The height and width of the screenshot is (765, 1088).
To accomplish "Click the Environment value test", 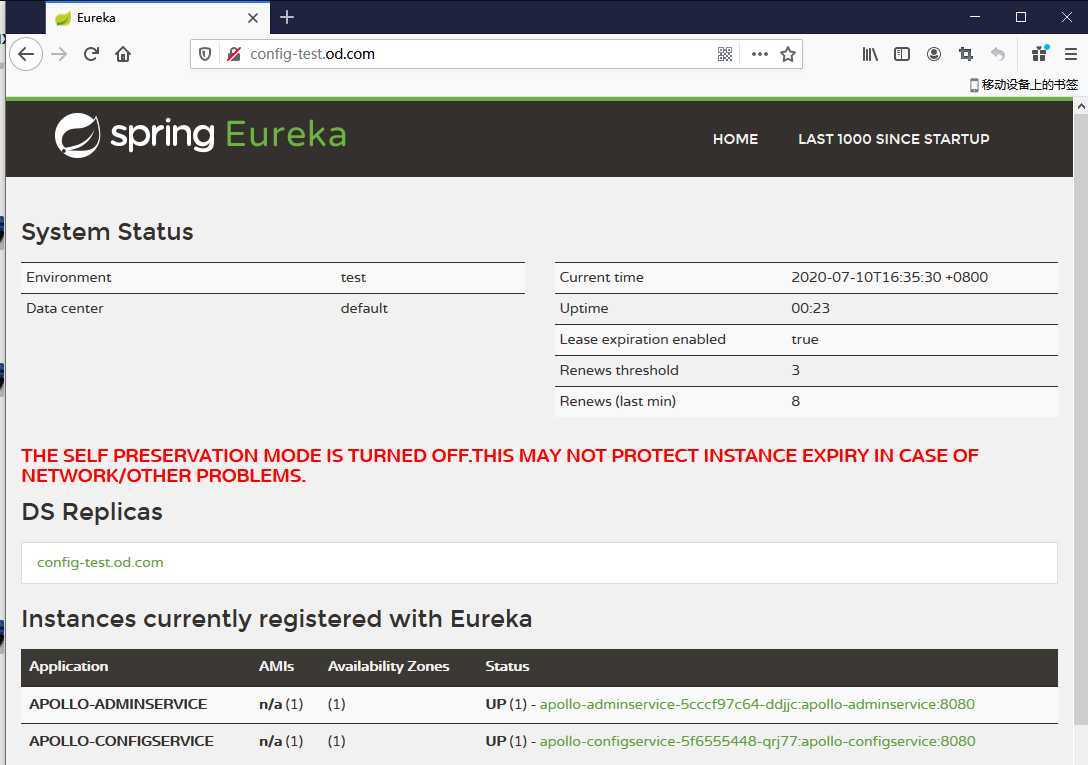I will (x=353, y=277).
